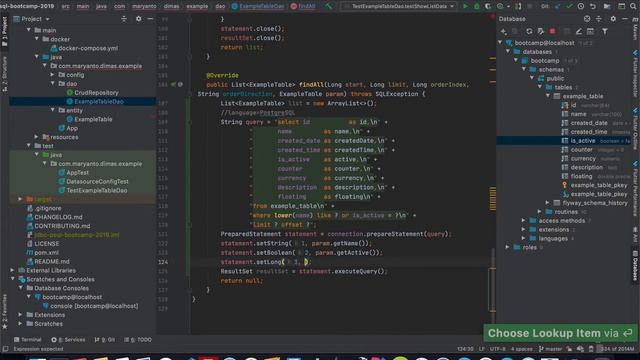Select TestExampleTableDao test file
Screen dimensions: 640x360
[97, 190]
